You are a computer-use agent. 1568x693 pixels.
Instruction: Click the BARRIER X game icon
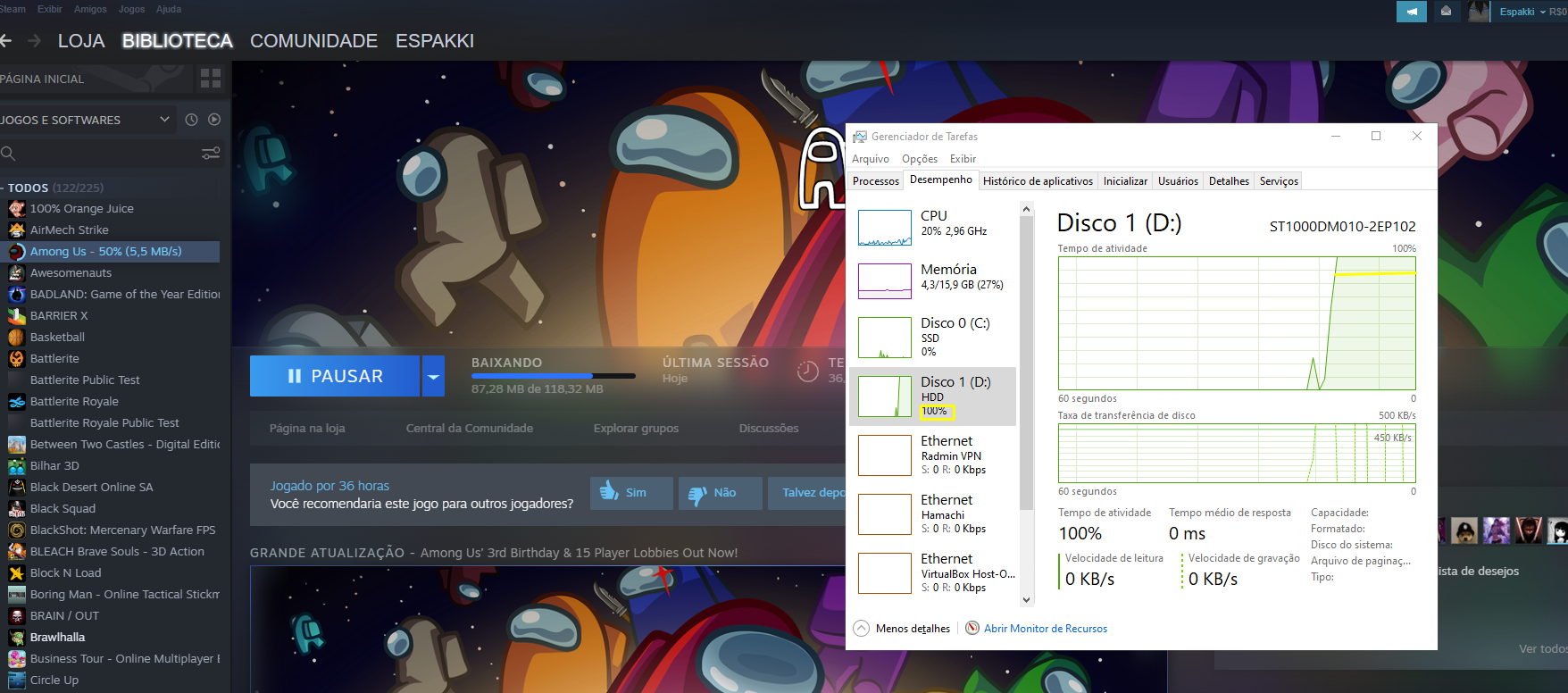17,316
